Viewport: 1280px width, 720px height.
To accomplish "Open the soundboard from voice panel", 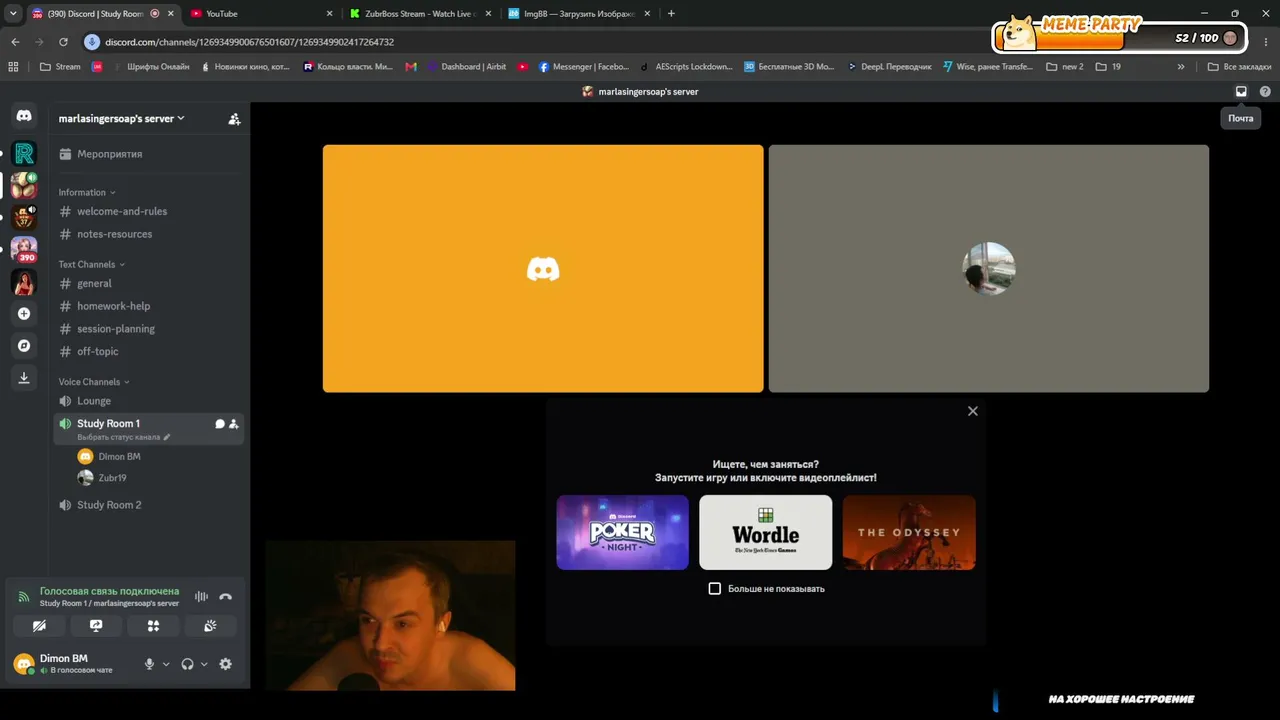I will point(210,626).
